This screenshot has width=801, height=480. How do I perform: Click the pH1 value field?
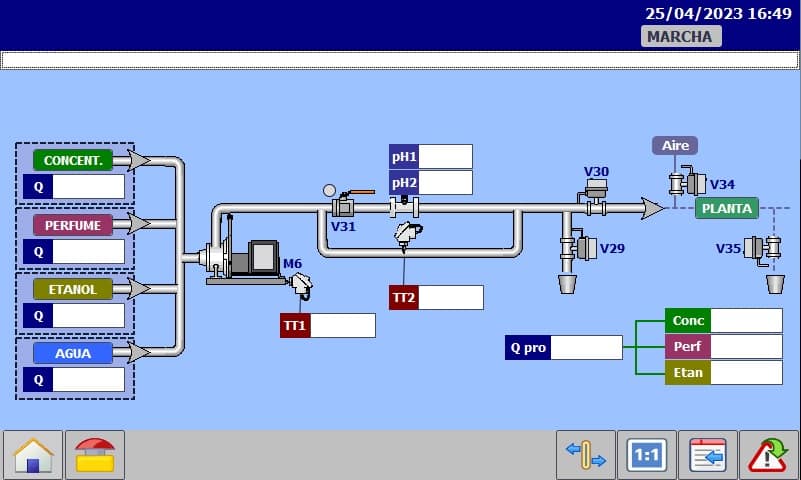(x=446, y=157)
